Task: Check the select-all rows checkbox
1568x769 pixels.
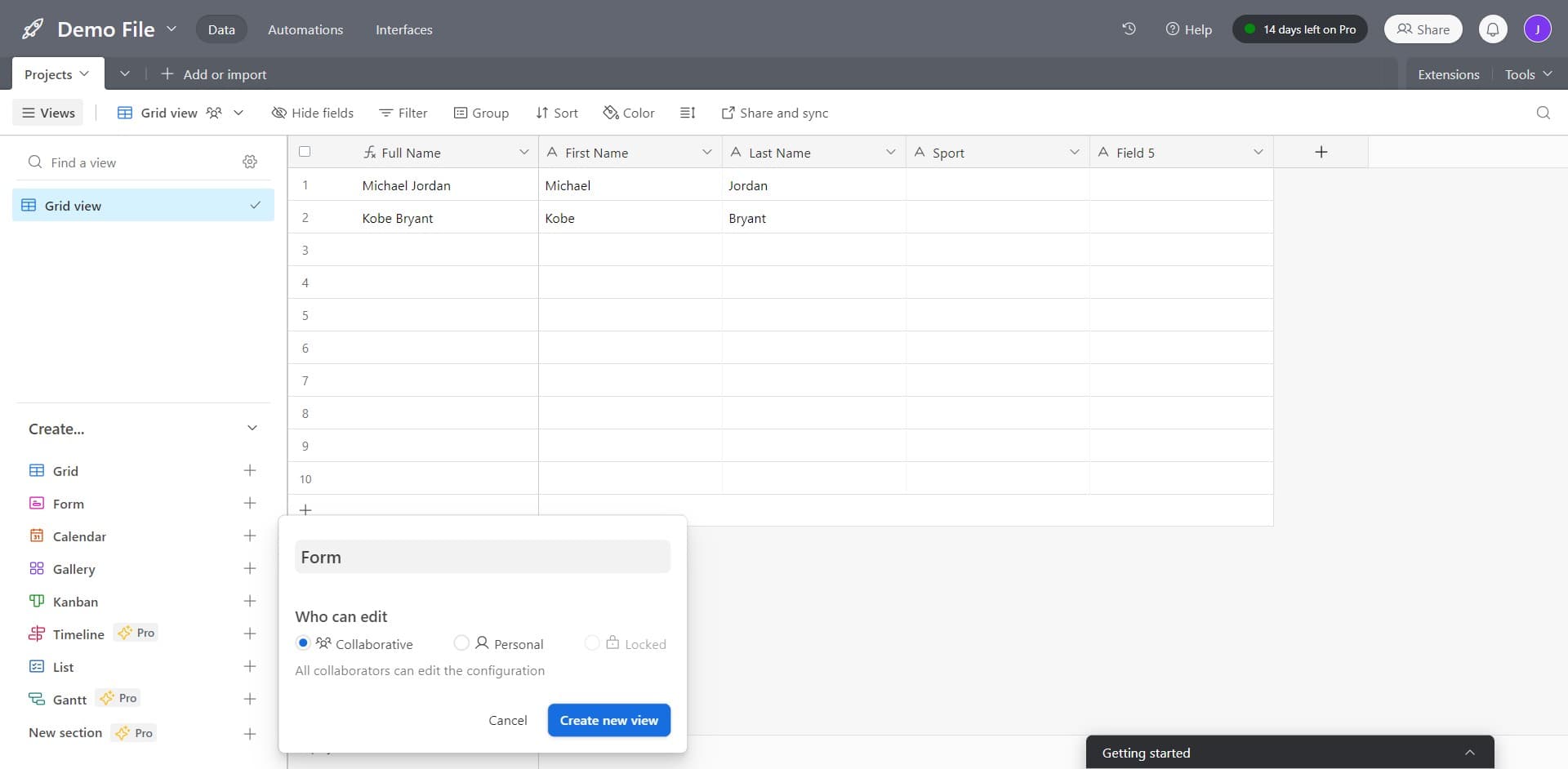Action: [x=305, y=152]
